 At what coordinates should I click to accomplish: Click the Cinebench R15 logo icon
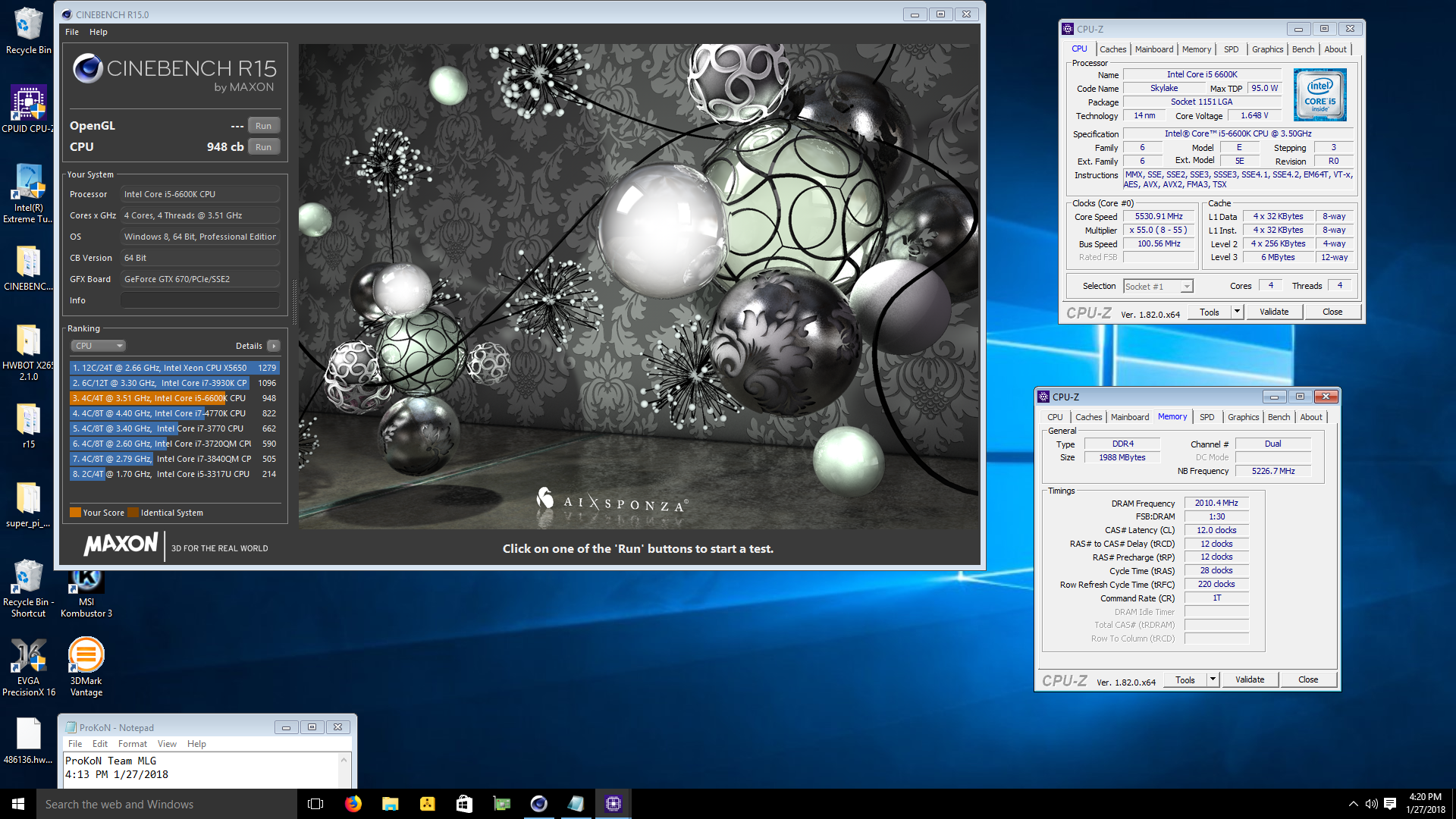point(88,68)
